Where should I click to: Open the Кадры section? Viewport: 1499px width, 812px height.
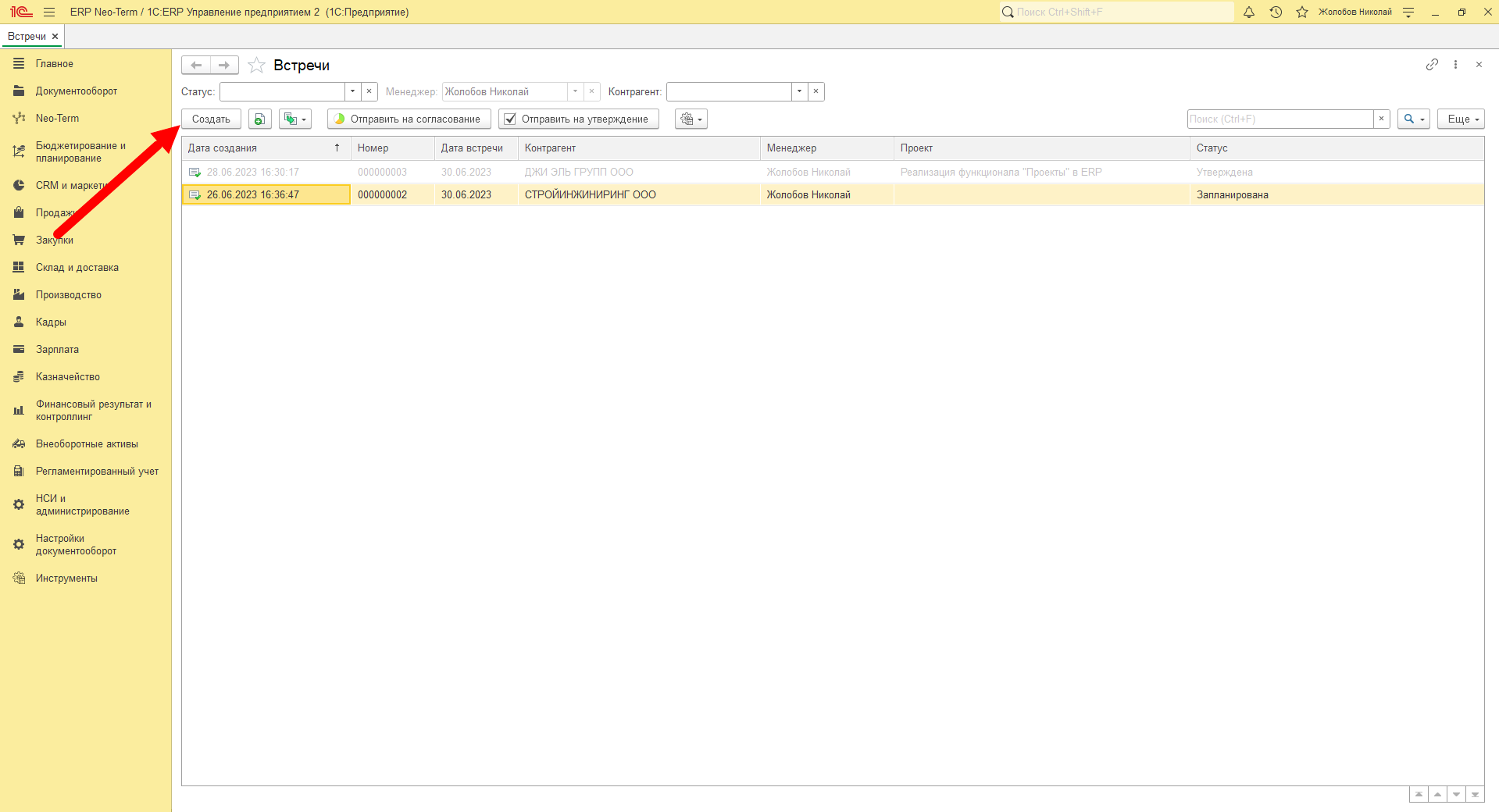point(51,322)
